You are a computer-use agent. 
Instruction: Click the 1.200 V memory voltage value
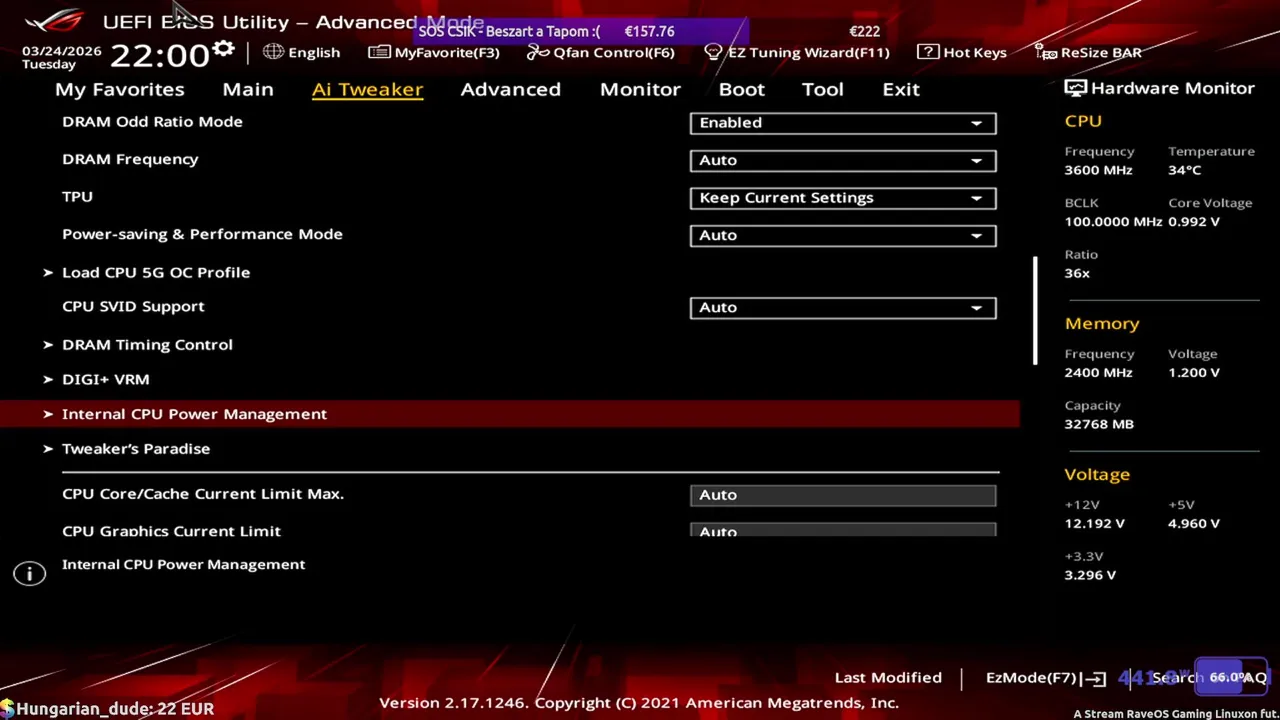(1194, 372)
